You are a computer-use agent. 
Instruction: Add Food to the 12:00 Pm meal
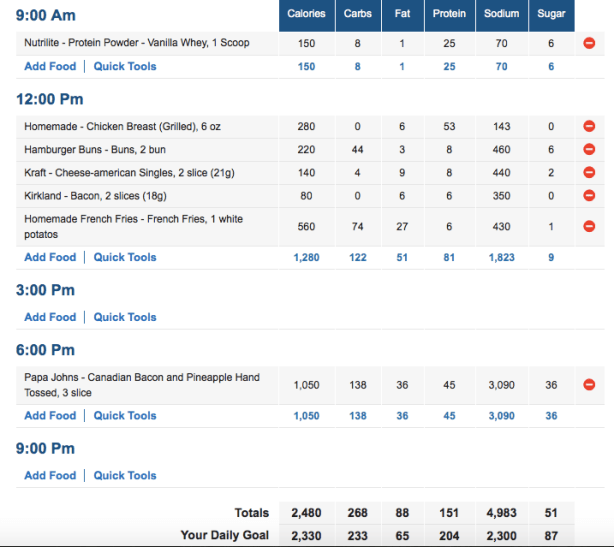pos(50,257)
